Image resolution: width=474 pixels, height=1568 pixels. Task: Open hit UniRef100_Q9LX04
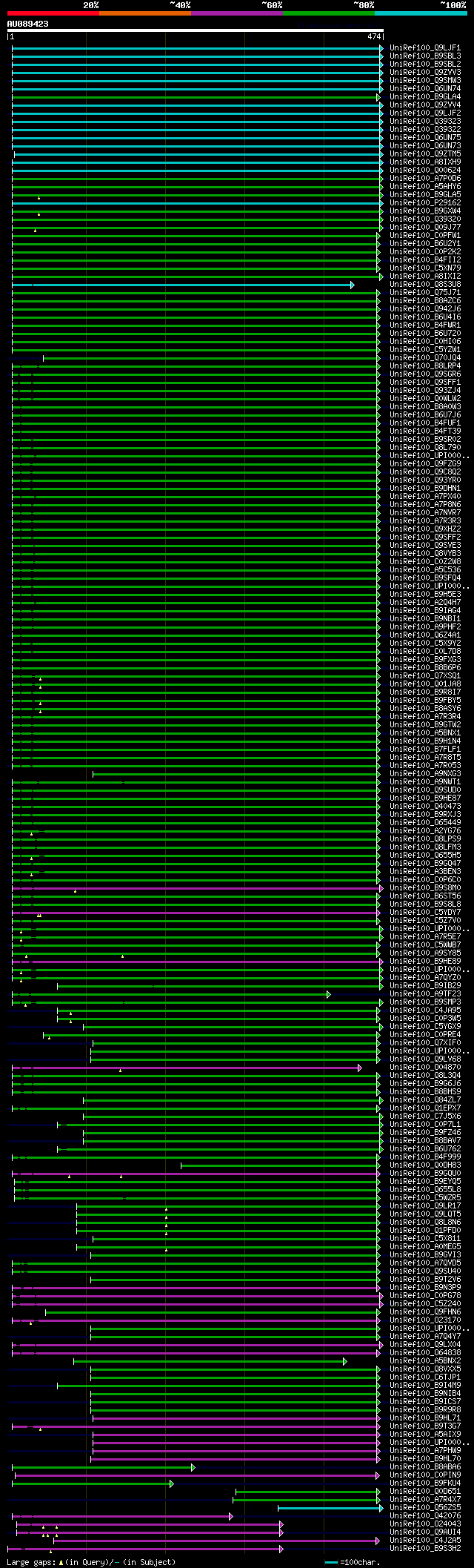(x=425, y=1345)
